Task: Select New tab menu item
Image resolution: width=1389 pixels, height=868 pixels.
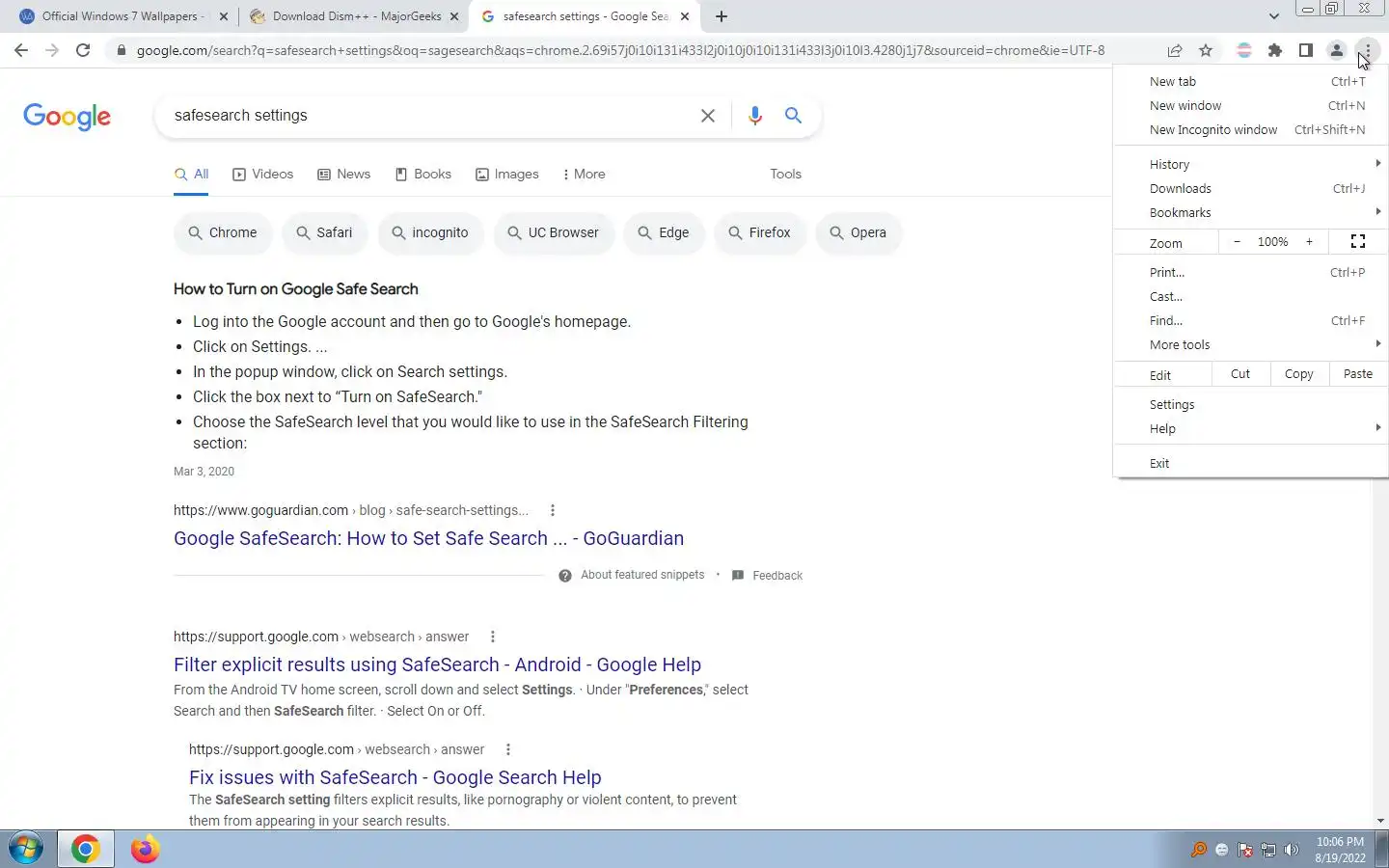Action: click(1251, 82)
